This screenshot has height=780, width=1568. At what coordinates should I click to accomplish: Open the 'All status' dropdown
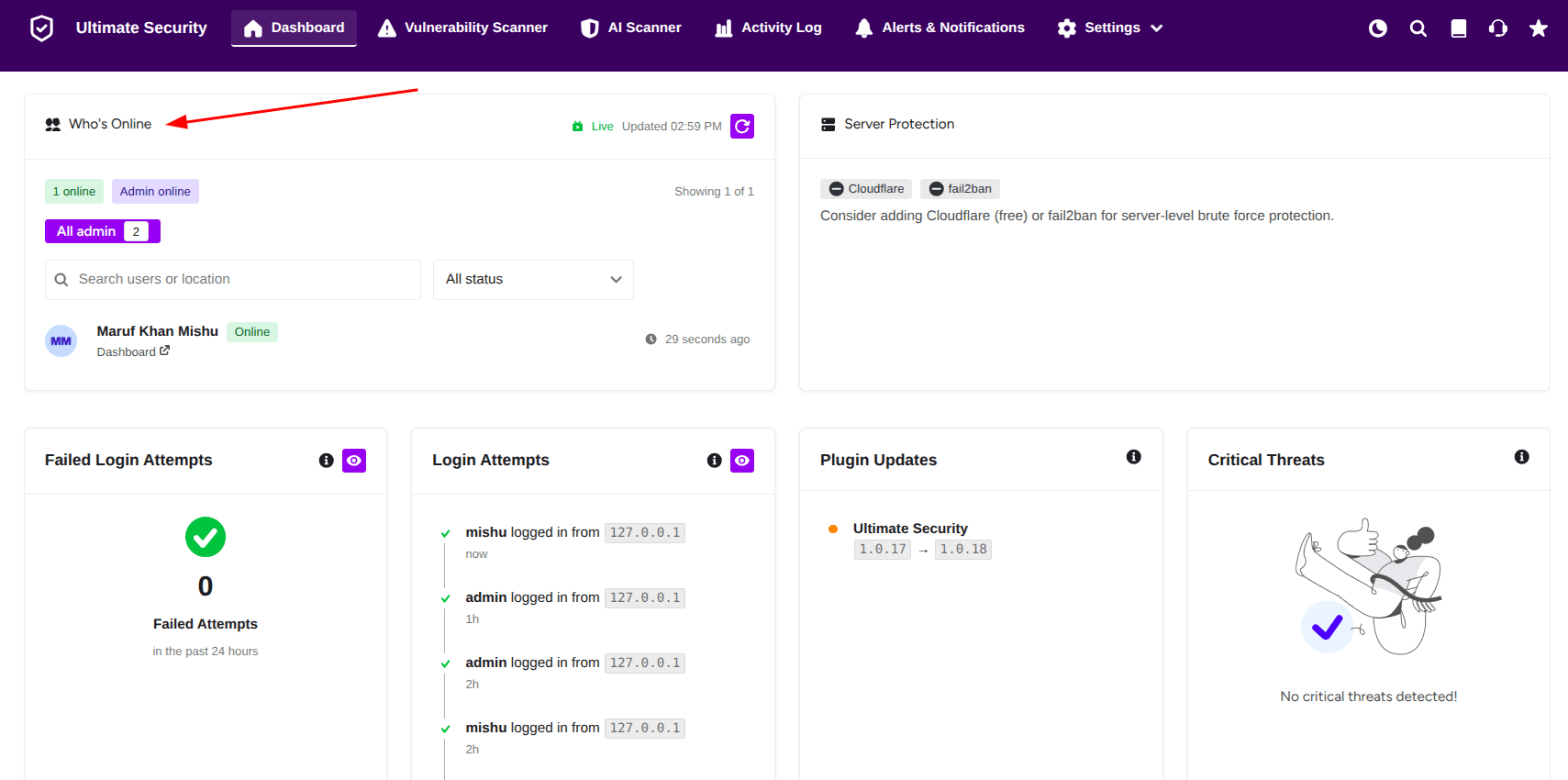[533, 280]
